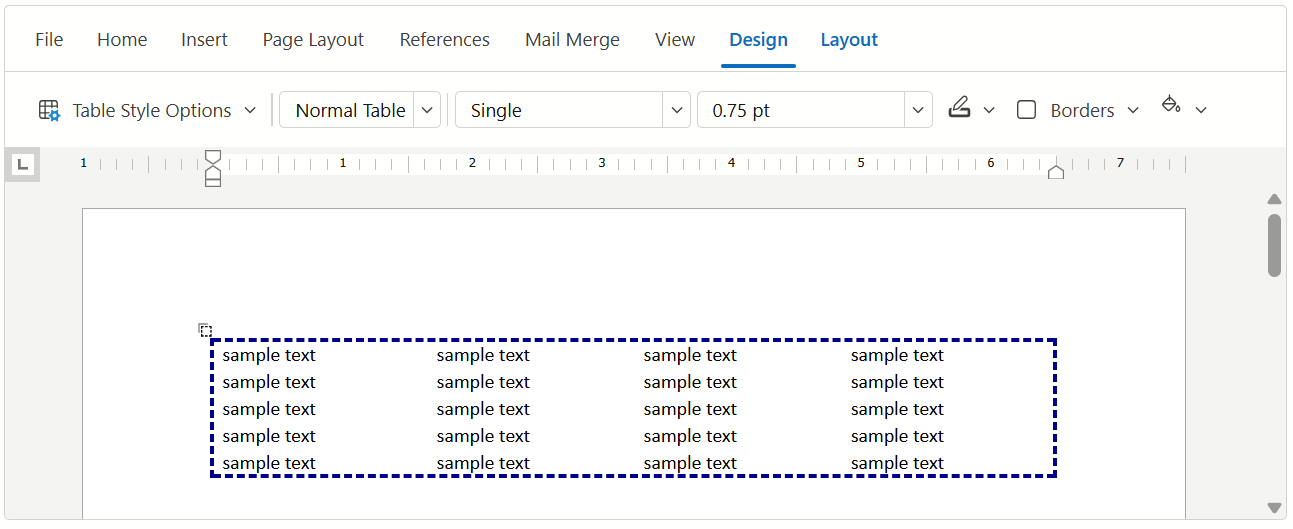Switch to the References tab
This screenshot has height=529, width=1293.
[445, 40]
